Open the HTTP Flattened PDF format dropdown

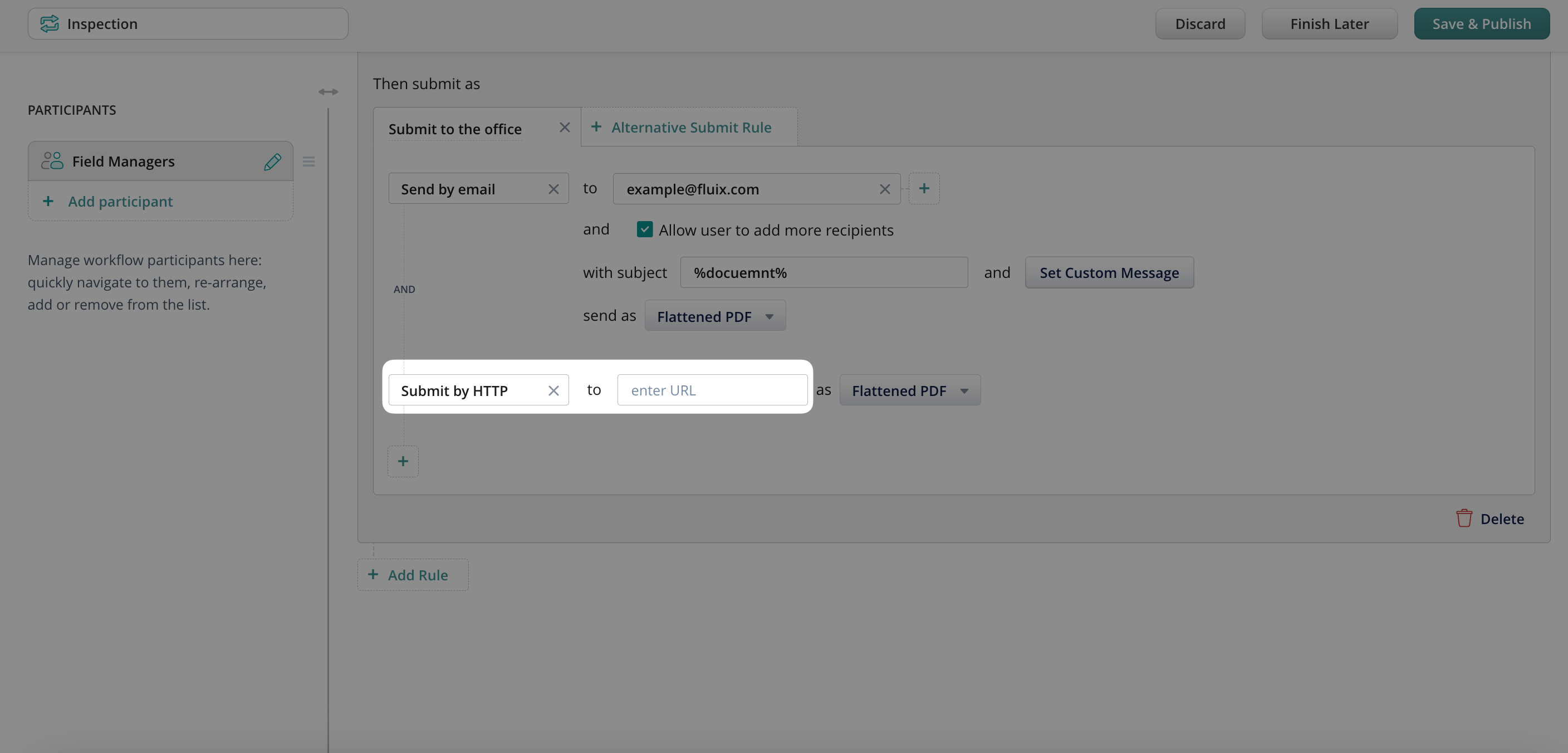tap(909, 390)
